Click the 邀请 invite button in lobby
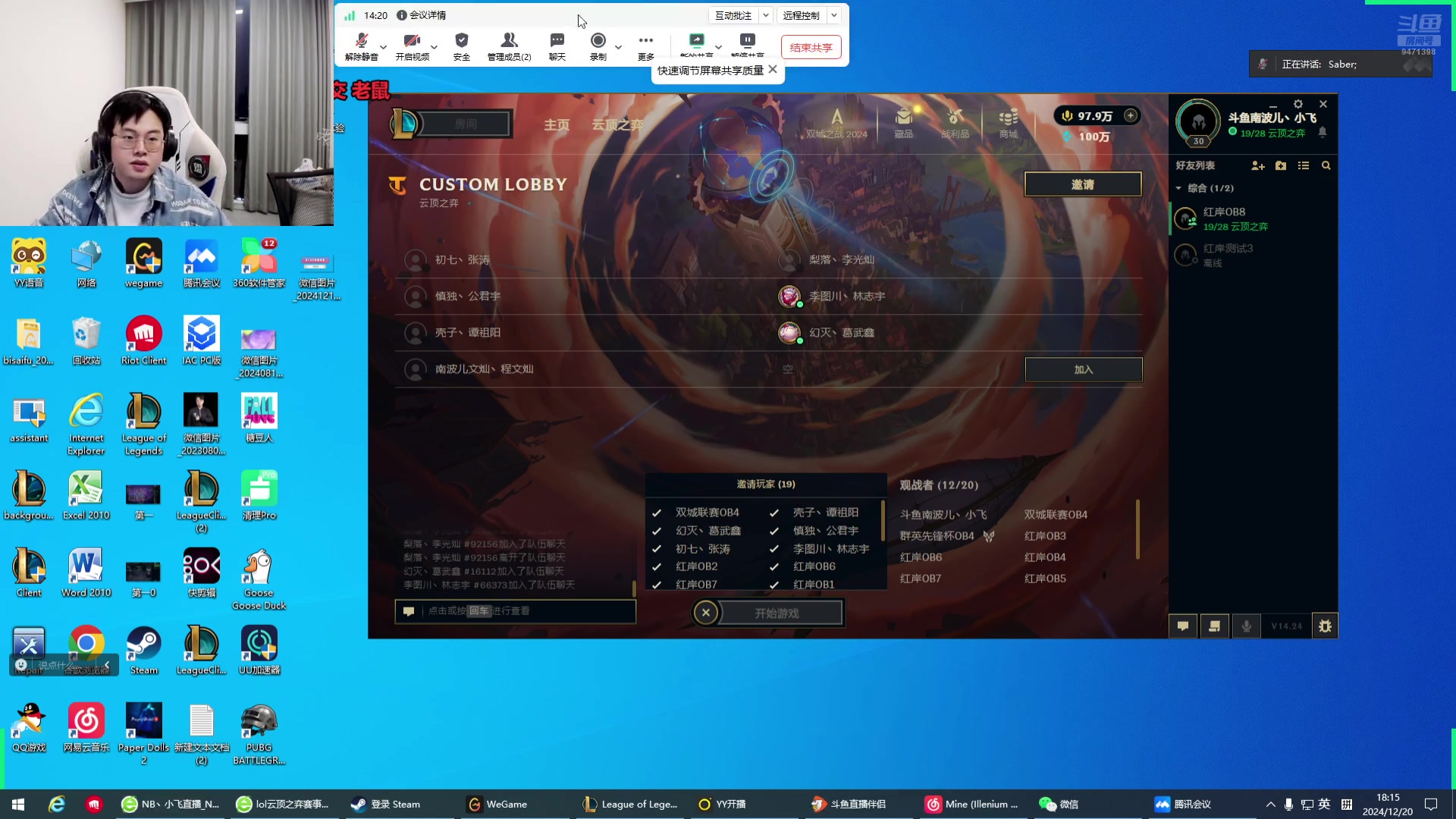This screenshot has width=1456, height=819. 1083,184
